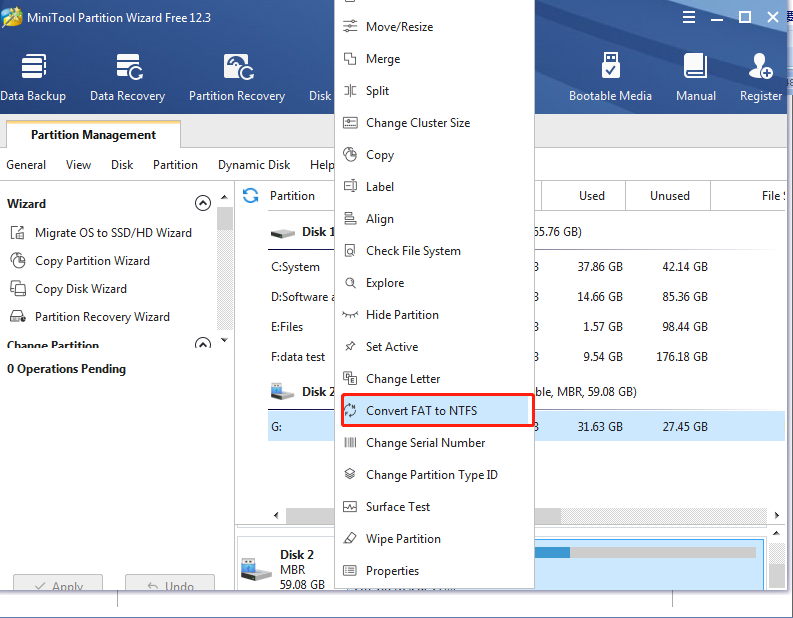The image size is (793, 618).
Task: Click the Unused column header
Action: pyautogui.click(x=669, y=195)
